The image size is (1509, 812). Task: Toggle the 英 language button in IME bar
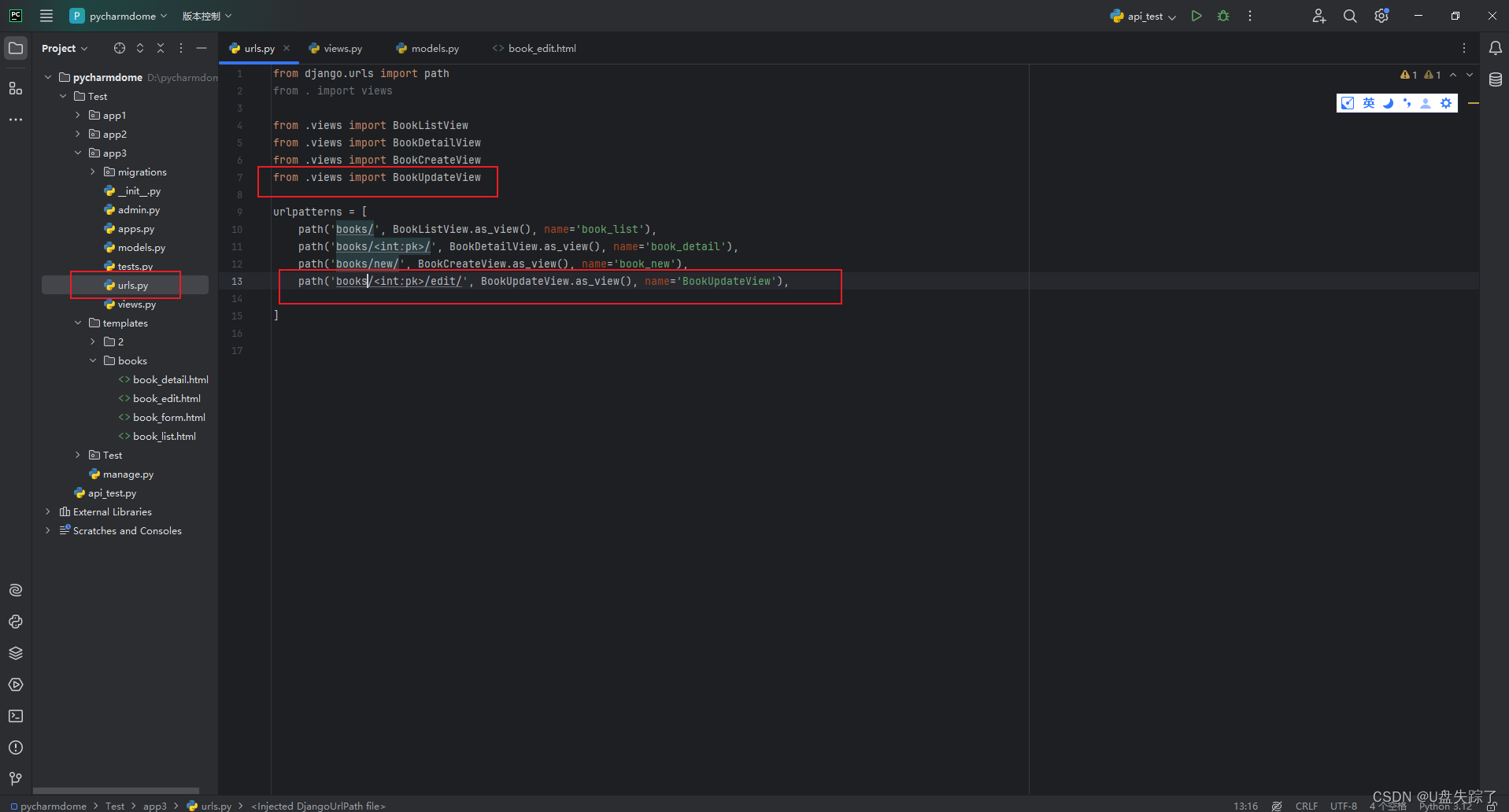point(1368,103)
